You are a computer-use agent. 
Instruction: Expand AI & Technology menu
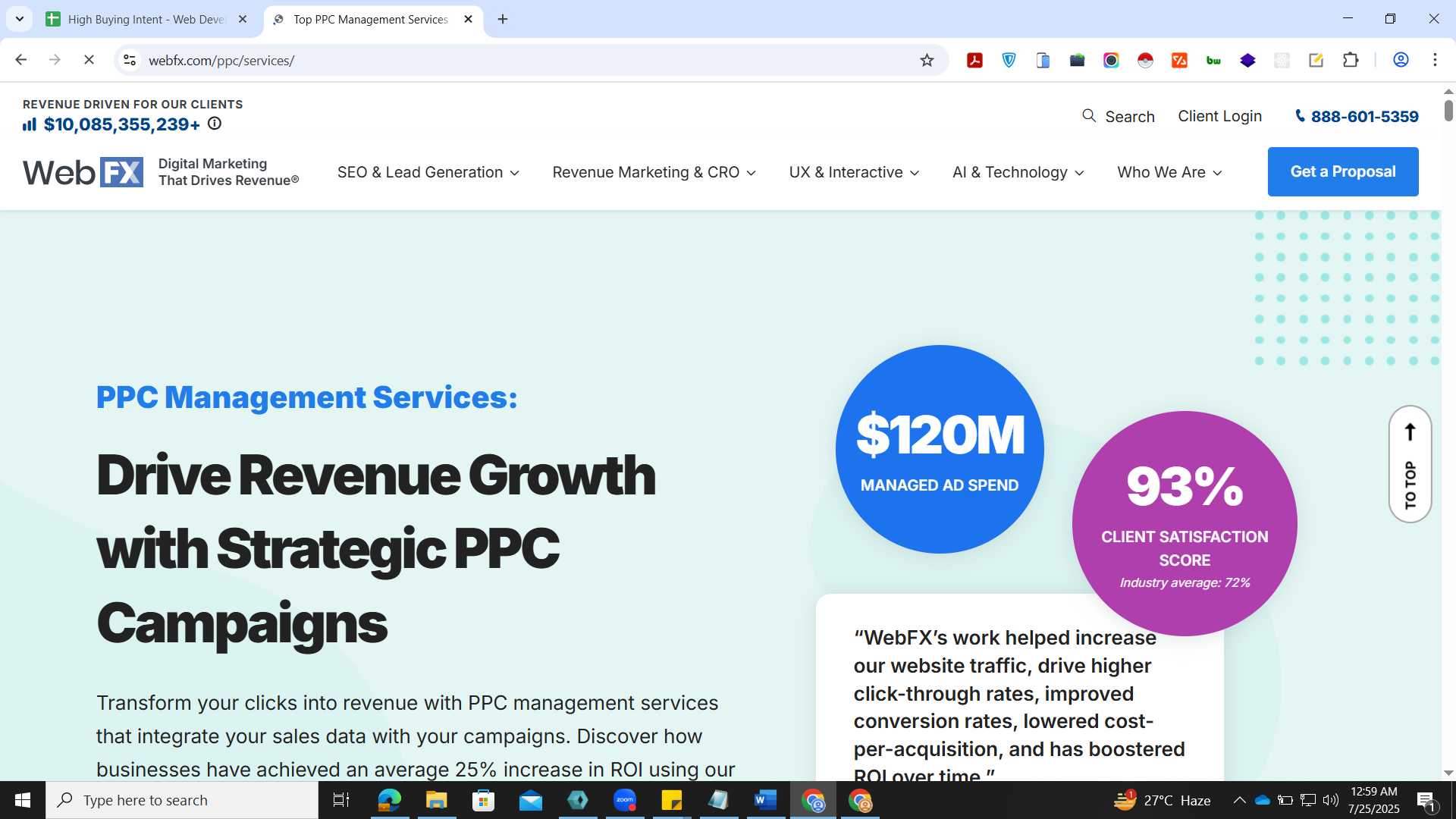pos(1018,172)
